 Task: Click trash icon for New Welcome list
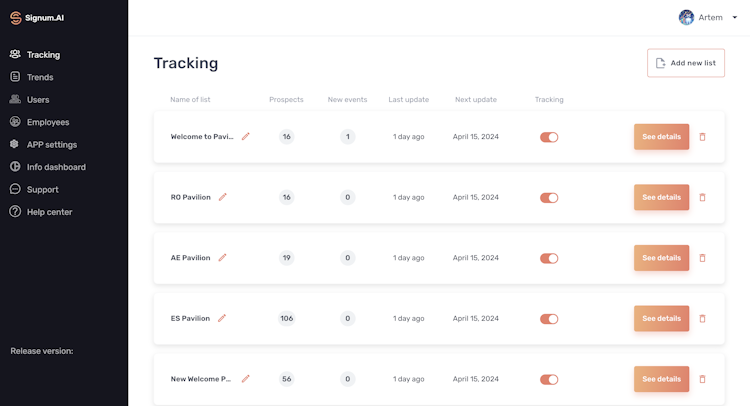pos(702,379)
